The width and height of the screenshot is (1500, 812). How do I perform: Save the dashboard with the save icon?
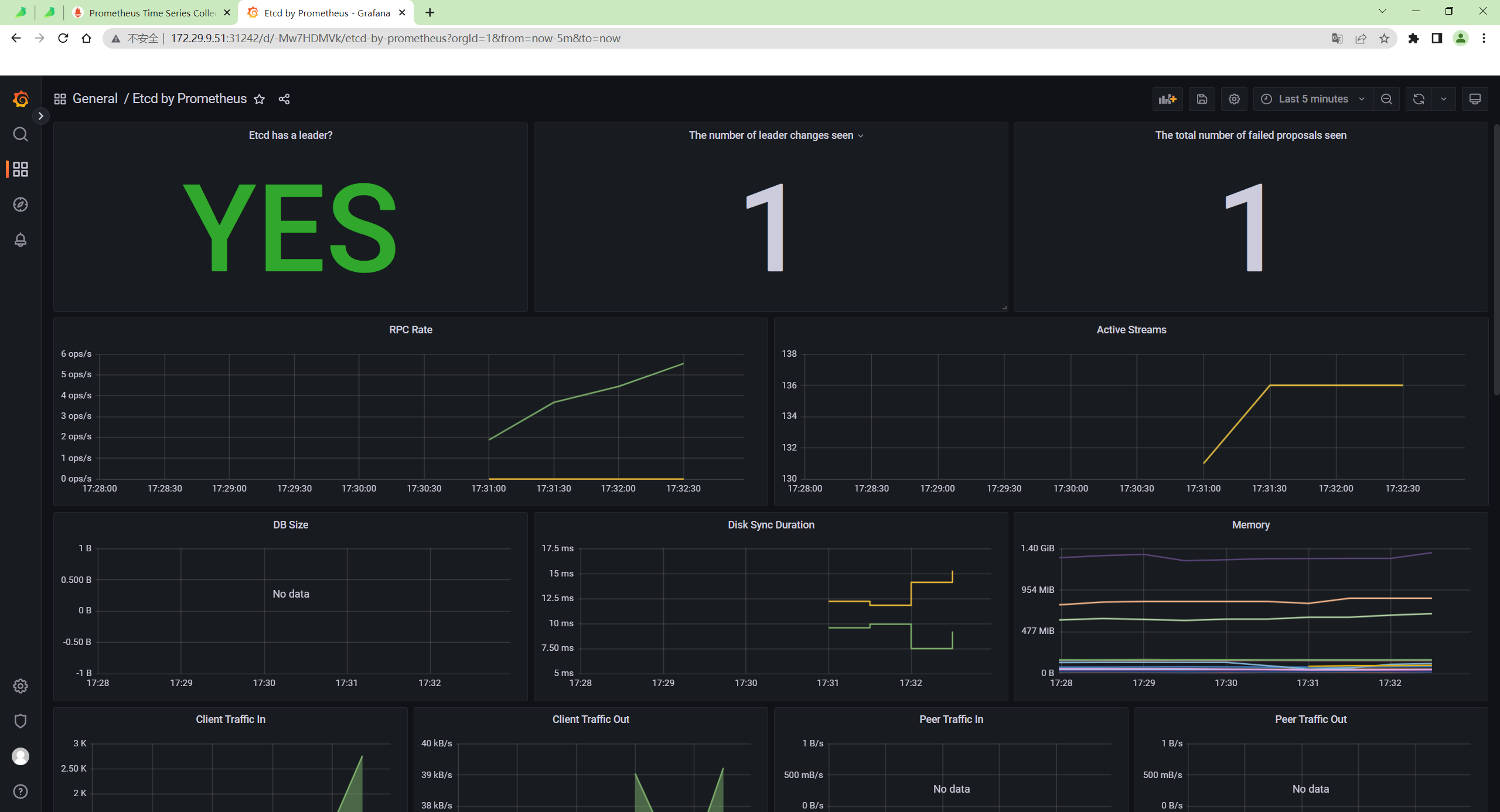1202,99
